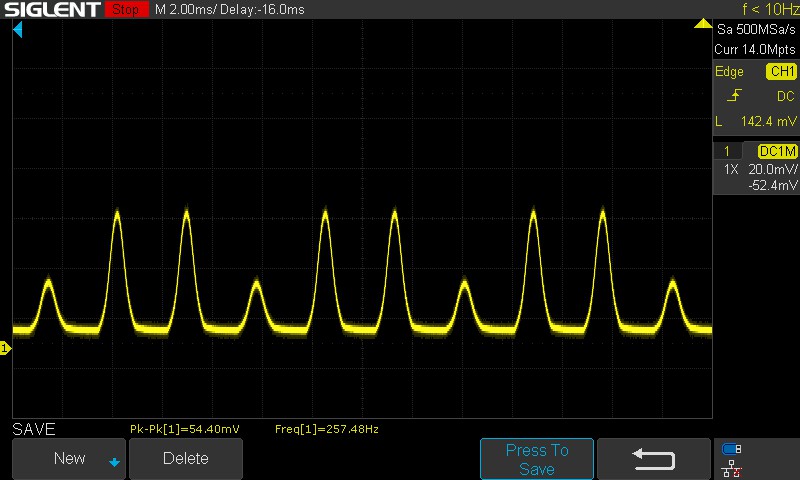This screenshot has height=480, width=800.
Task: Click the Edge trigger type label
Action: 729,72
